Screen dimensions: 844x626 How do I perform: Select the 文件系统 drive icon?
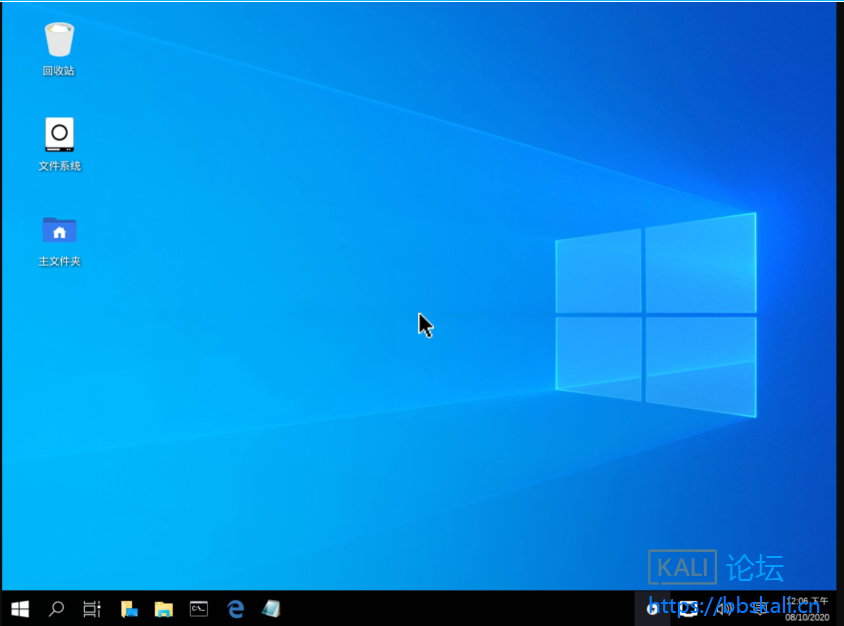click(59, 134)
